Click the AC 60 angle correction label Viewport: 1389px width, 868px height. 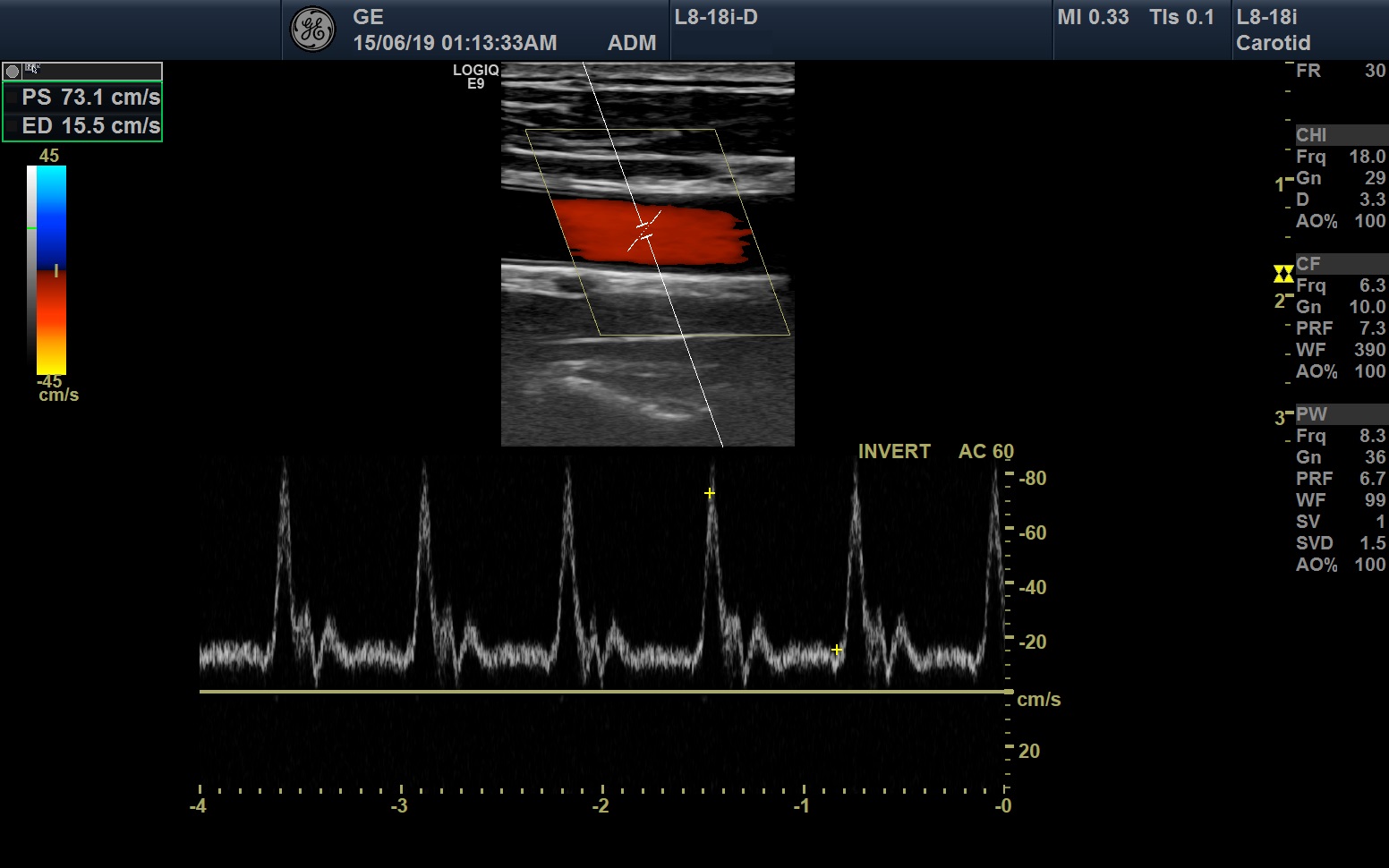985,452
